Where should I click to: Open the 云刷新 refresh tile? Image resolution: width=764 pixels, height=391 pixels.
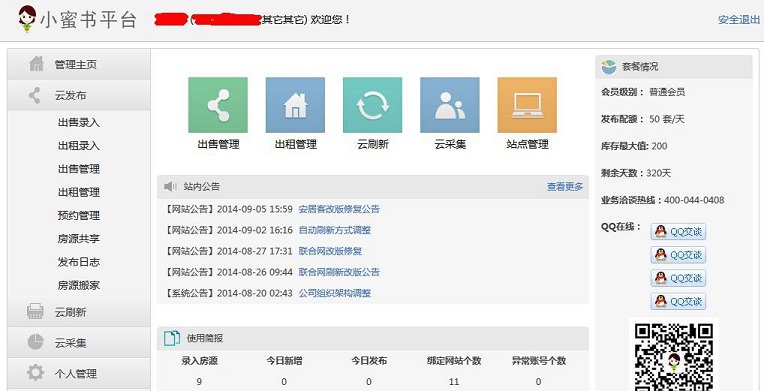(x=373, y=105)
